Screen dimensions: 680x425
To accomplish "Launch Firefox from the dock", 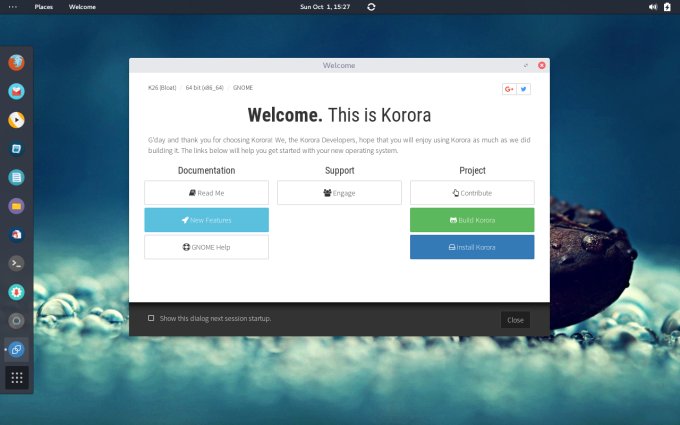I will pos(16,63).
